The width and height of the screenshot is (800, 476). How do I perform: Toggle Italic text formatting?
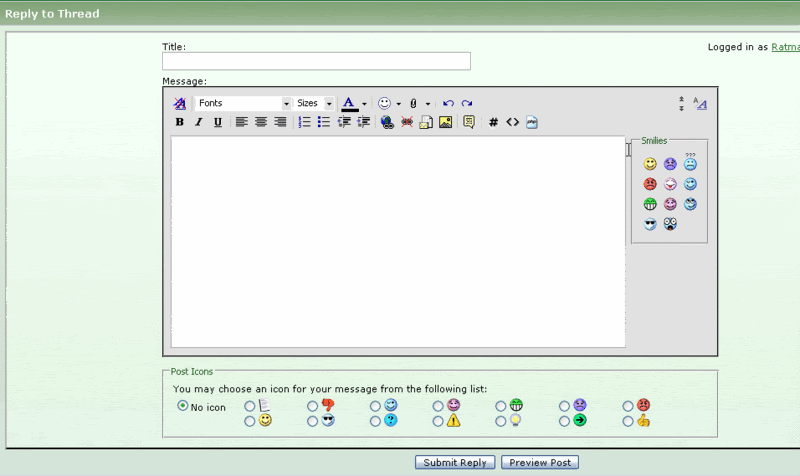[x=198, y=122]
